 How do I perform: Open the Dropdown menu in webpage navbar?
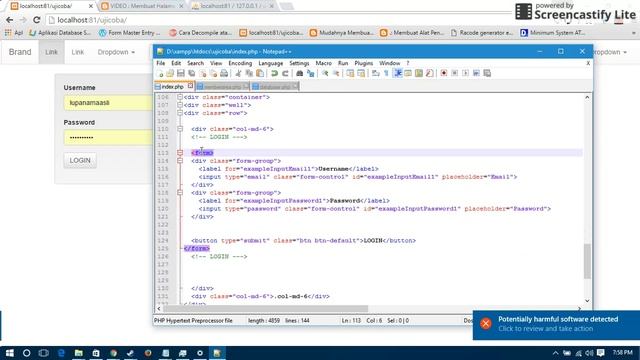pos(116,52)
